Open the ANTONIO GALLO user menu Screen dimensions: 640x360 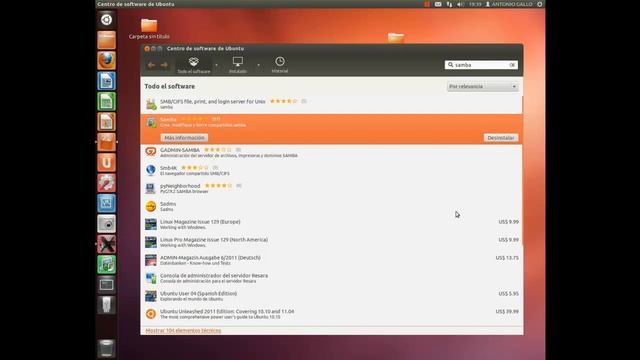click(509, 4)
